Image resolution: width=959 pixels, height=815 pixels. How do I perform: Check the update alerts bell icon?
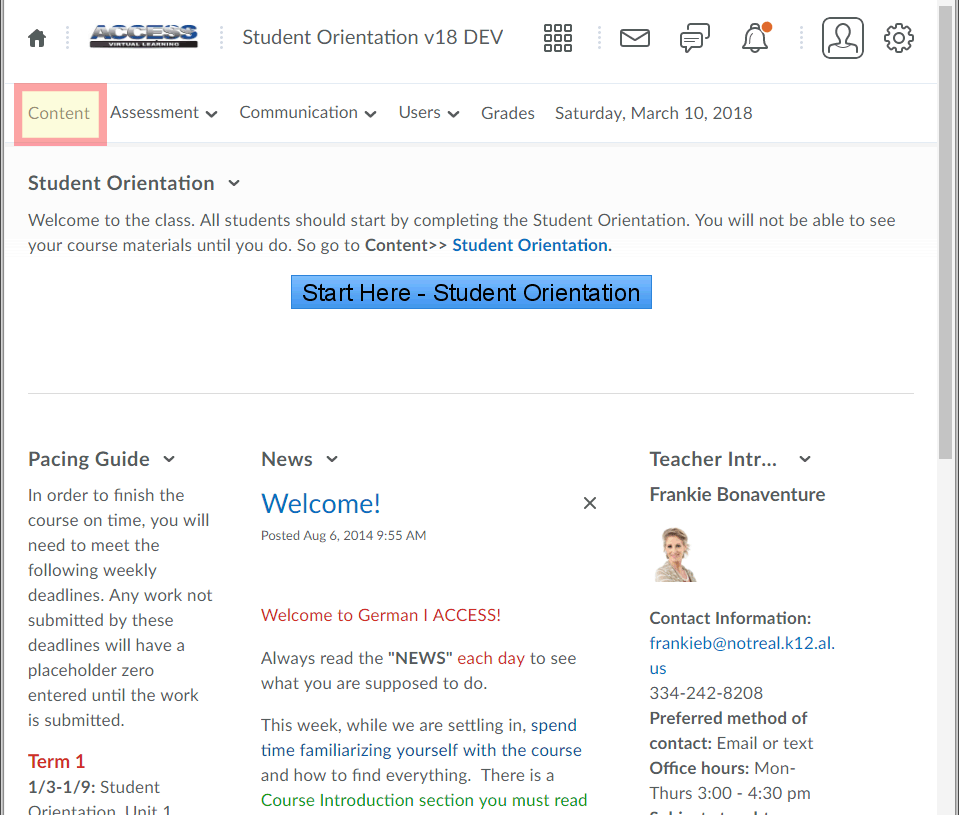point(755,38)
